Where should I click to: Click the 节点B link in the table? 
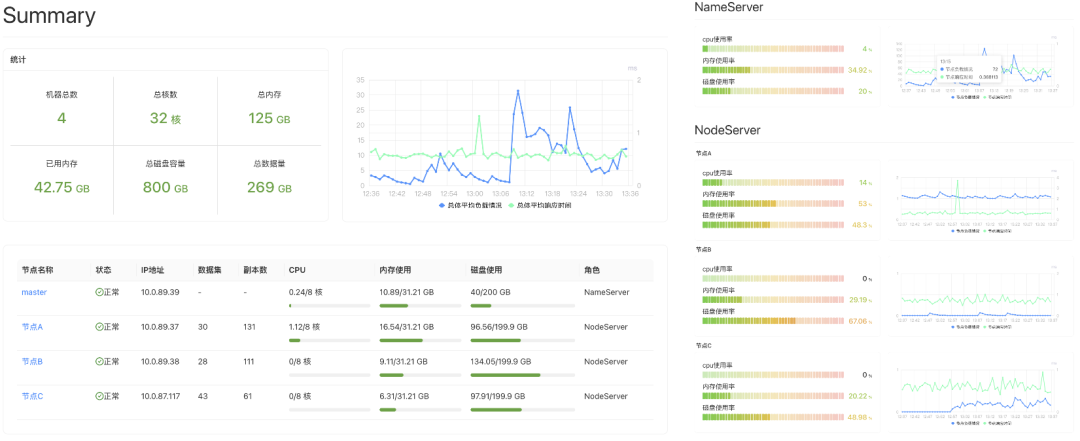(33, 361)
